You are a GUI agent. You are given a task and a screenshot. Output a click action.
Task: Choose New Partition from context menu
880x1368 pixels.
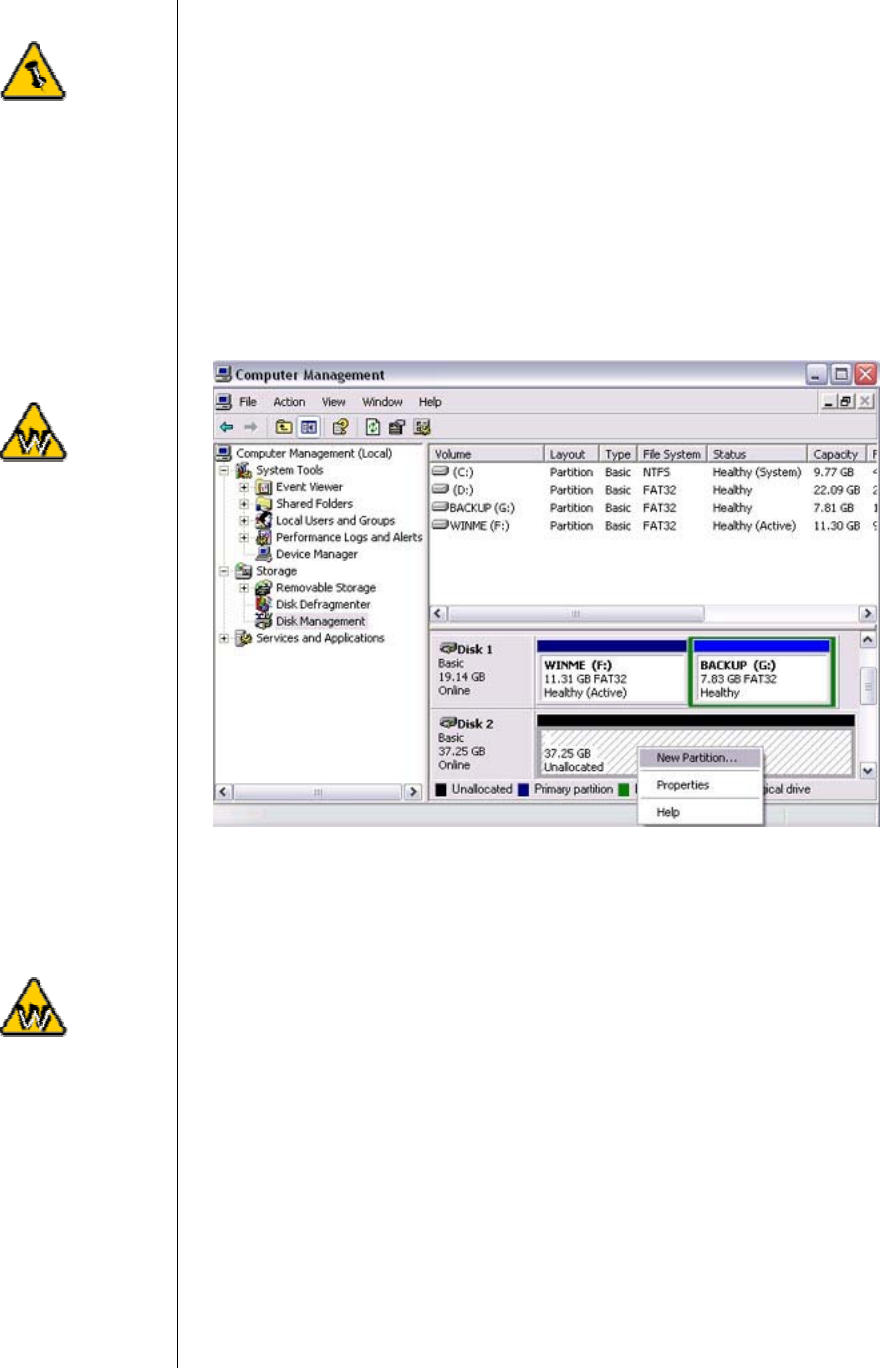click(697, 758)
